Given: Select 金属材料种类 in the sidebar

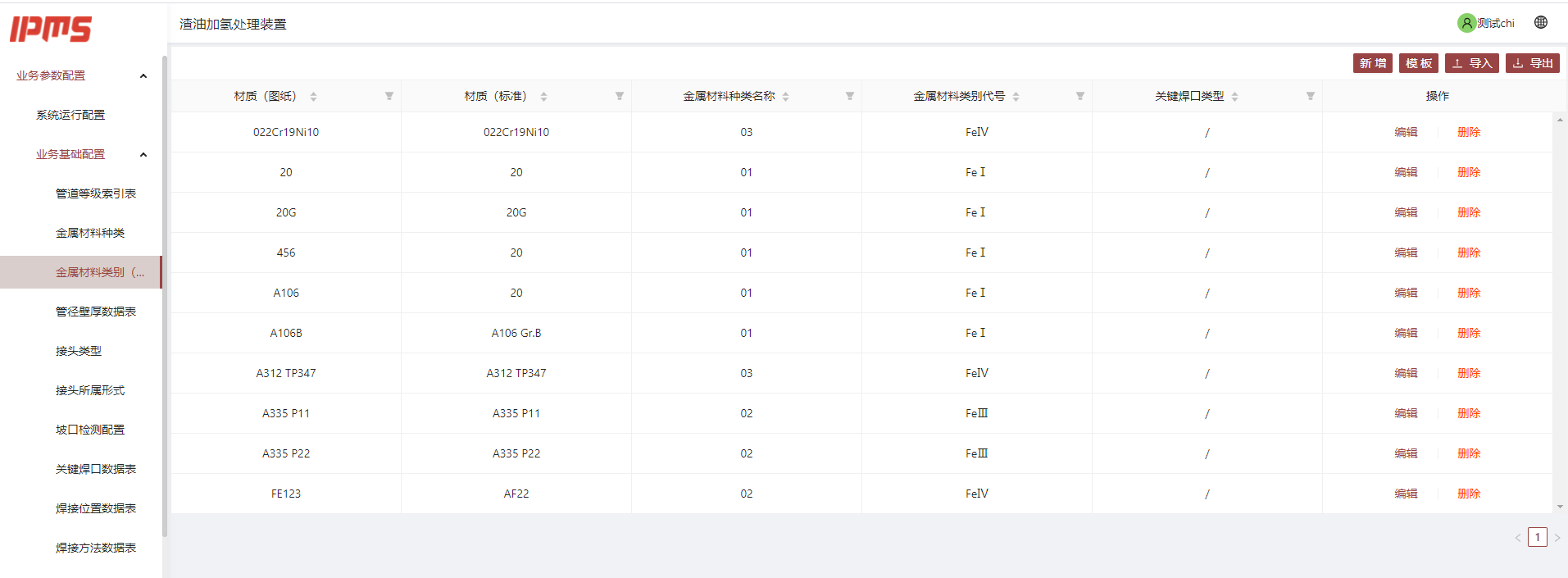Looking at the screenshot, I should pos(90,233).
